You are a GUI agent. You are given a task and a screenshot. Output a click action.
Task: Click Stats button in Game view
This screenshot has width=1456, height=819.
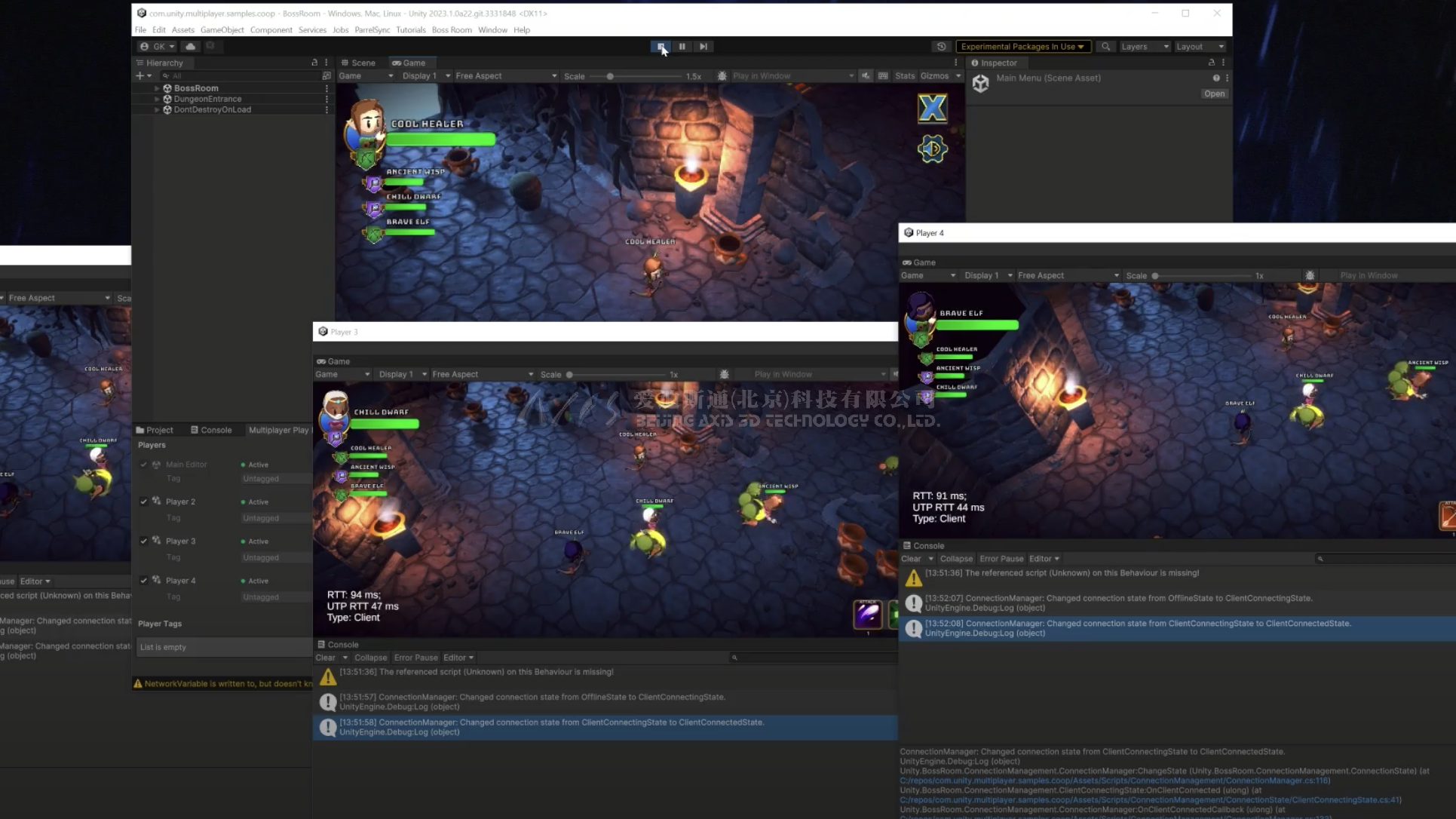pyautogui.click(x=904, y=76)
